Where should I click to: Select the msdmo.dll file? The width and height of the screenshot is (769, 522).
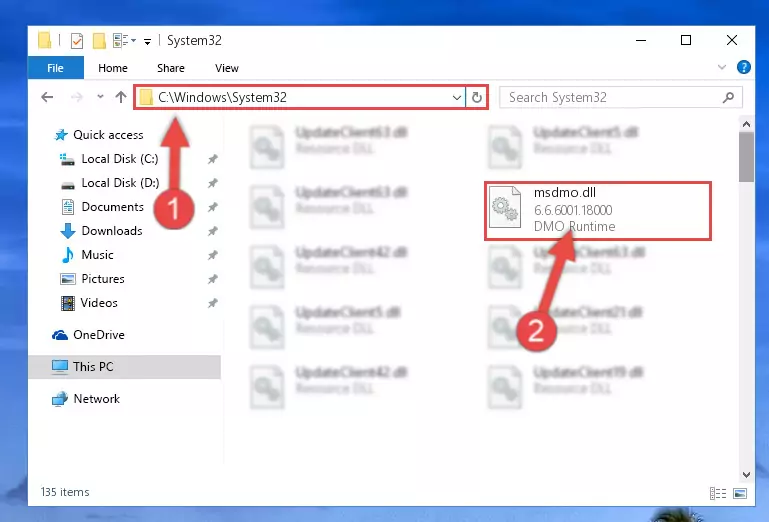598,210
